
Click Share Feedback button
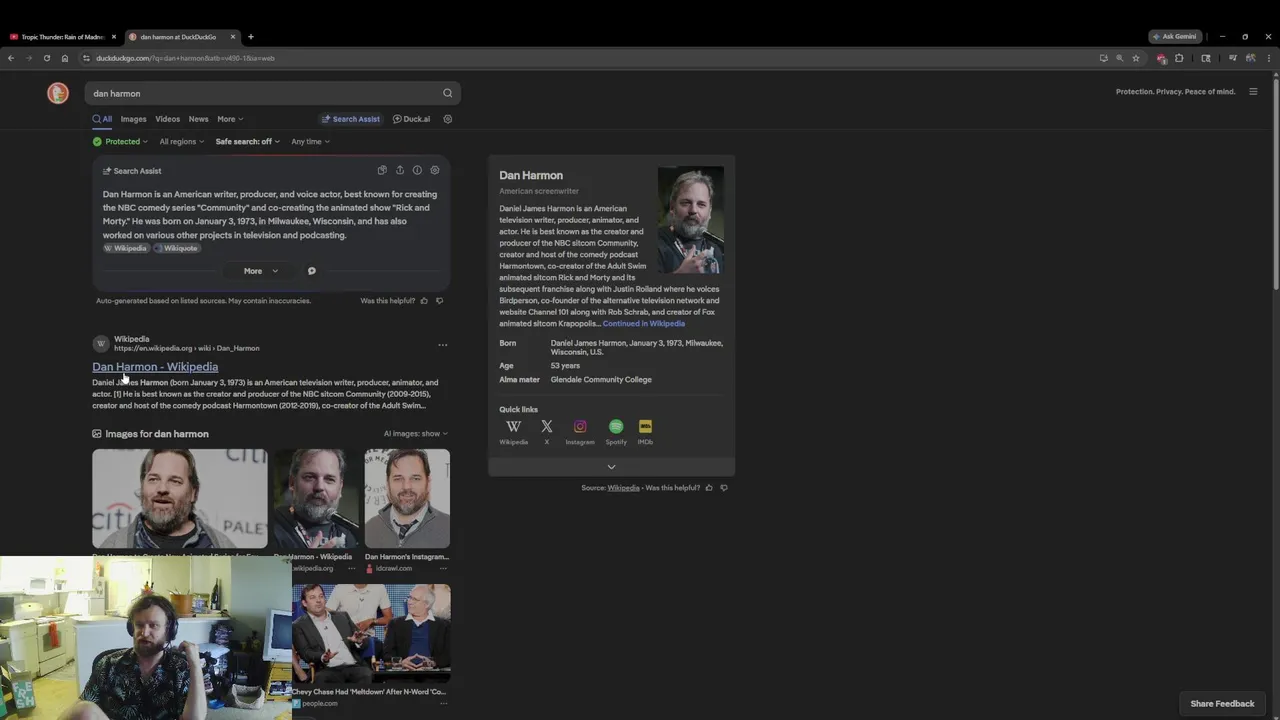(x=1222, y=704)
